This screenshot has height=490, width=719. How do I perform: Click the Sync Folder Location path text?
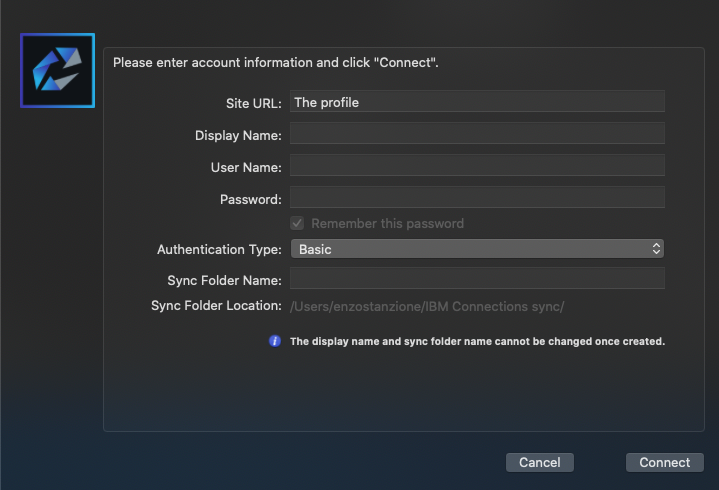click(x=427, y=307)
